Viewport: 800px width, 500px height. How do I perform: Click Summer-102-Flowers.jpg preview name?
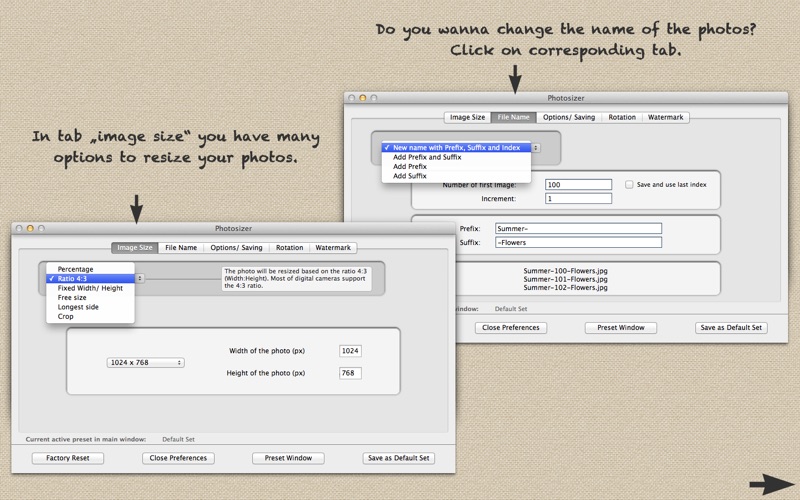565,287
